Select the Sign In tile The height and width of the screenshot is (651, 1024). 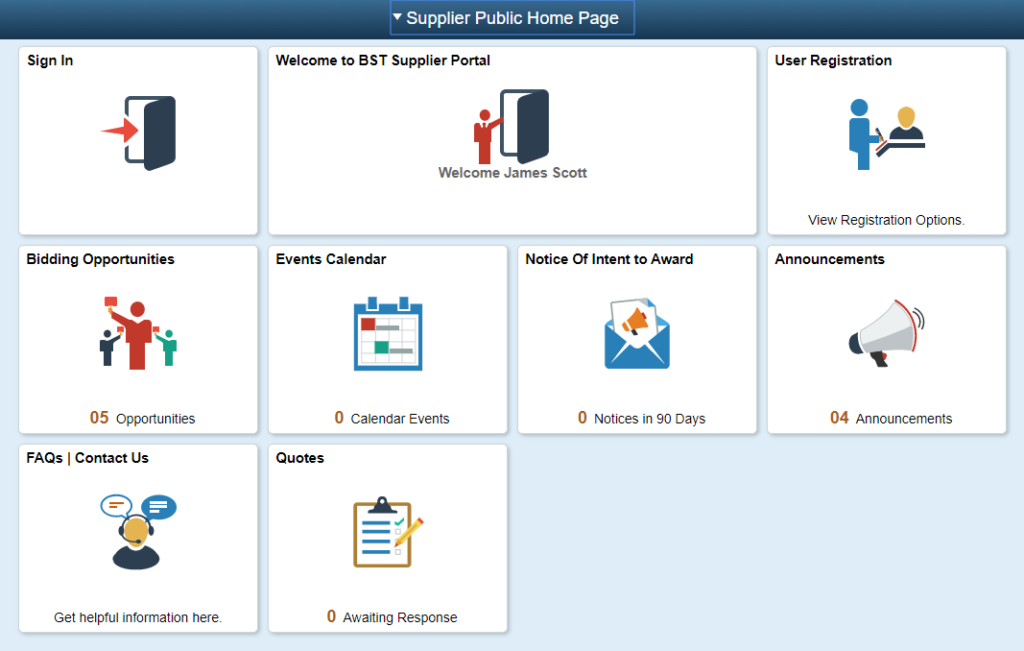pos(137,140)
